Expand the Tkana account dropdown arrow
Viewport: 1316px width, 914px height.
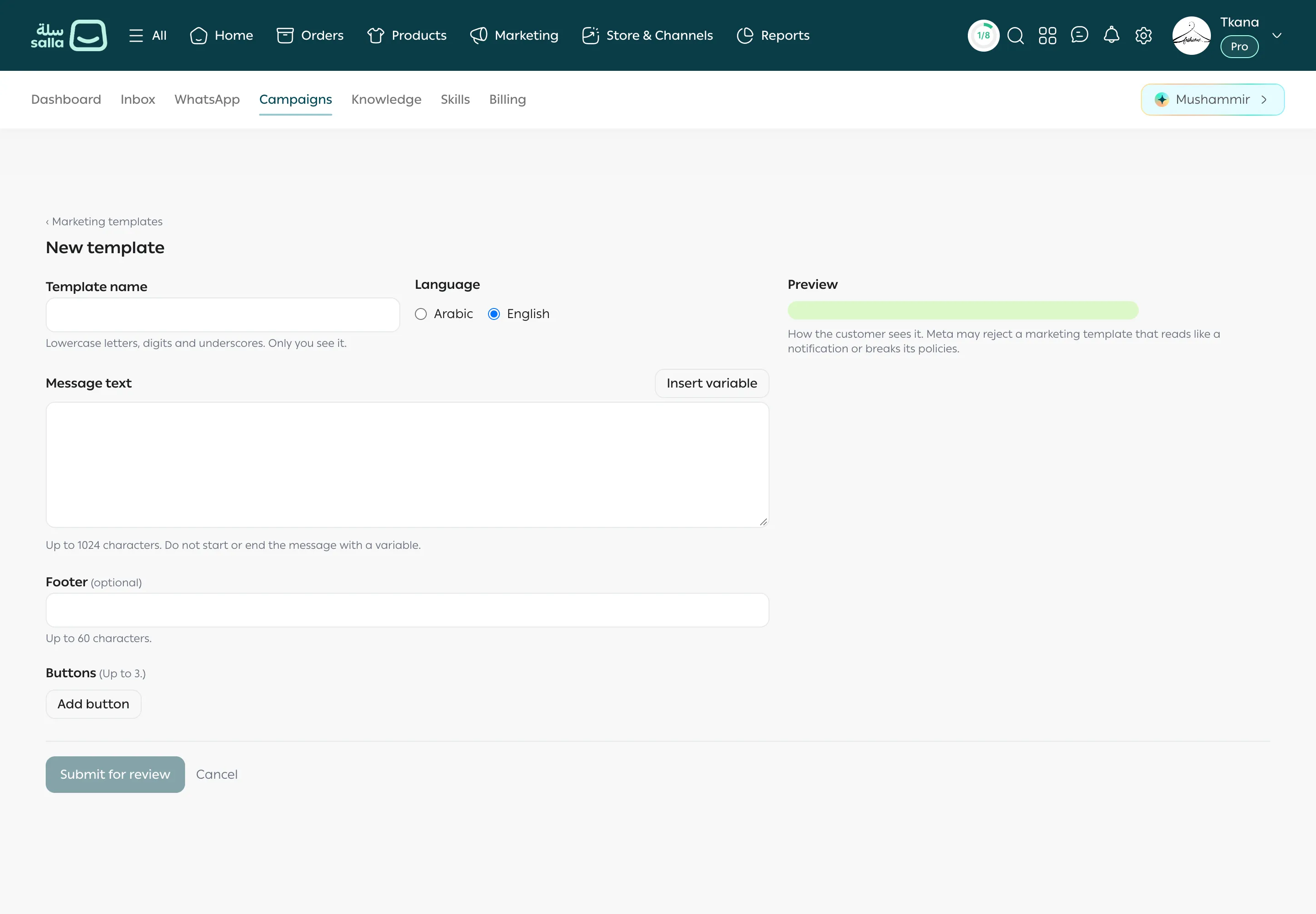(1277, 36)
